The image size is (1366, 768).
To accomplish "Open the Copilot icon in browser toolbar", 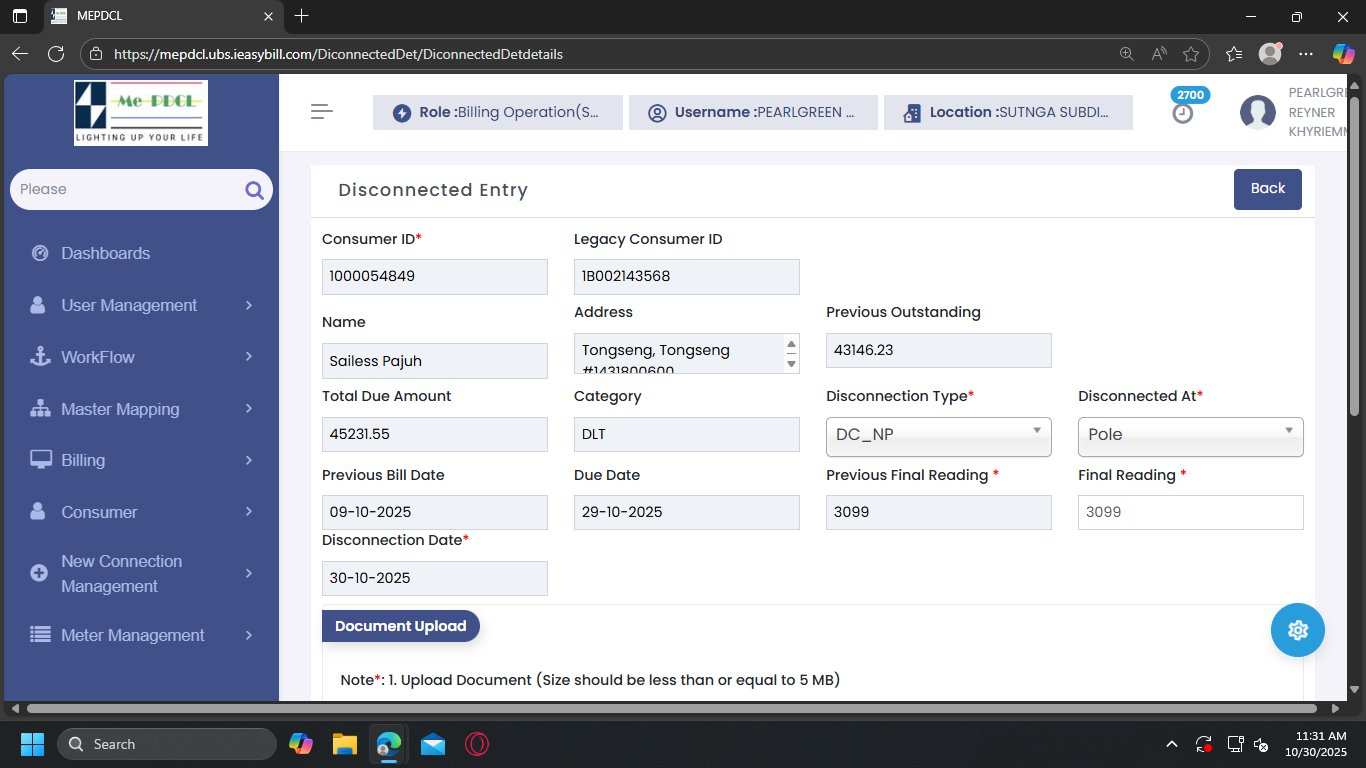I will (1343, 54).
